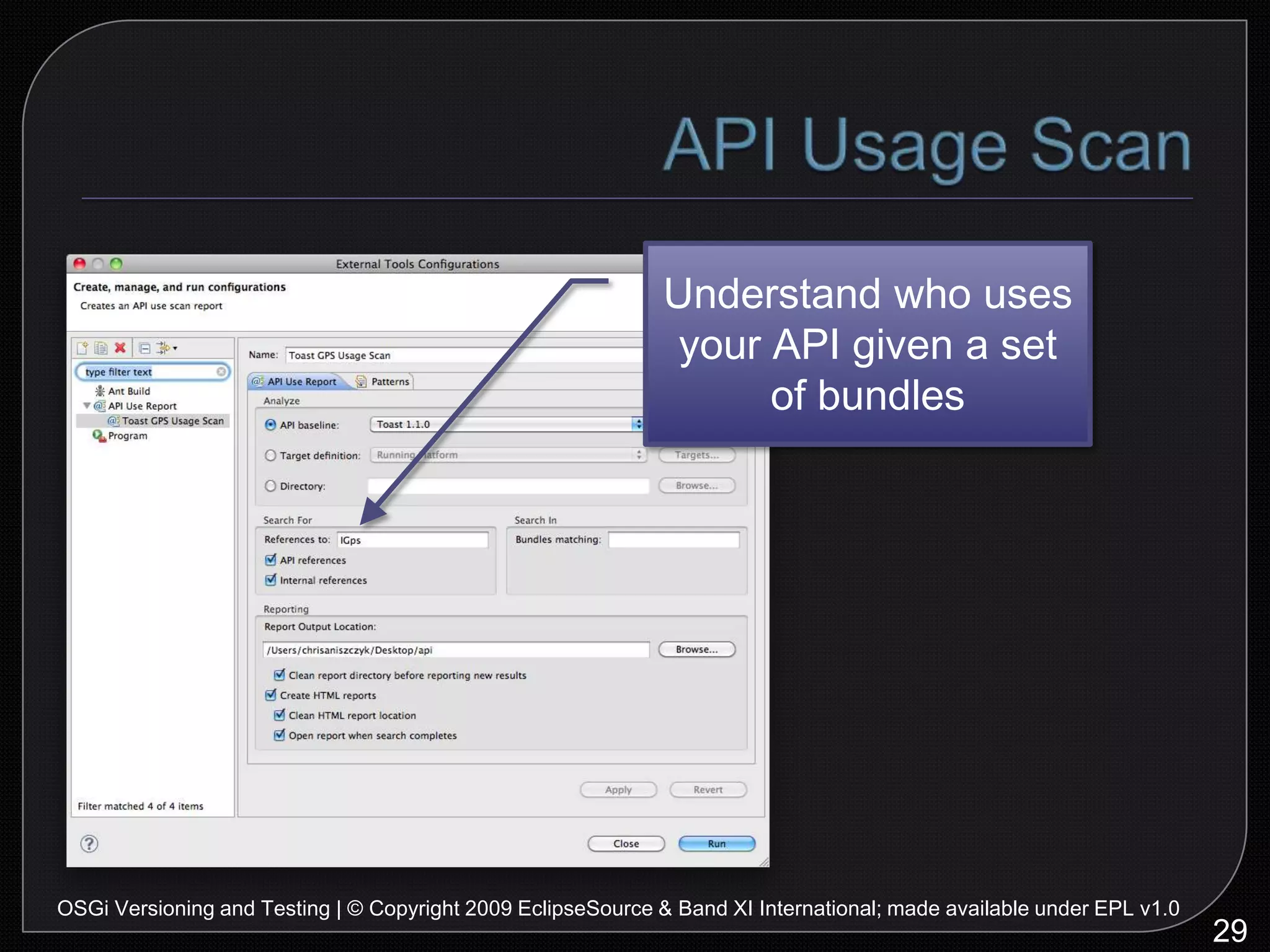Open the filter icon dropdown arrow

pos(175,348)
